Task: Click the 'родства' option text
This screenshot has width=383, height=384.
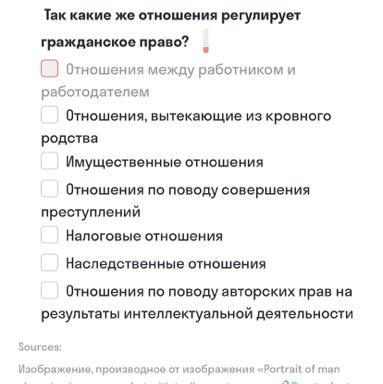Action: [x=69, y=138]
